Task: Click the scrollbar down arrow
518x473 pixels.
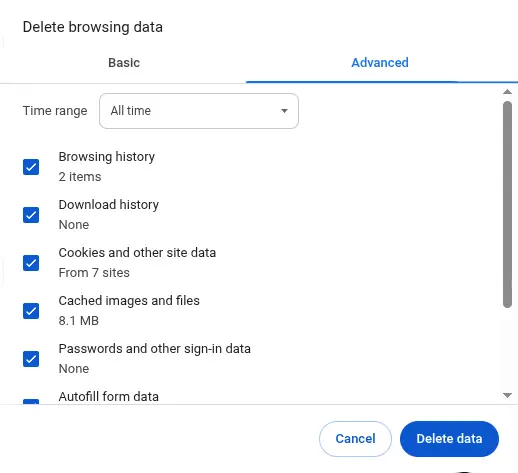Action: click(x=507, y=395)
